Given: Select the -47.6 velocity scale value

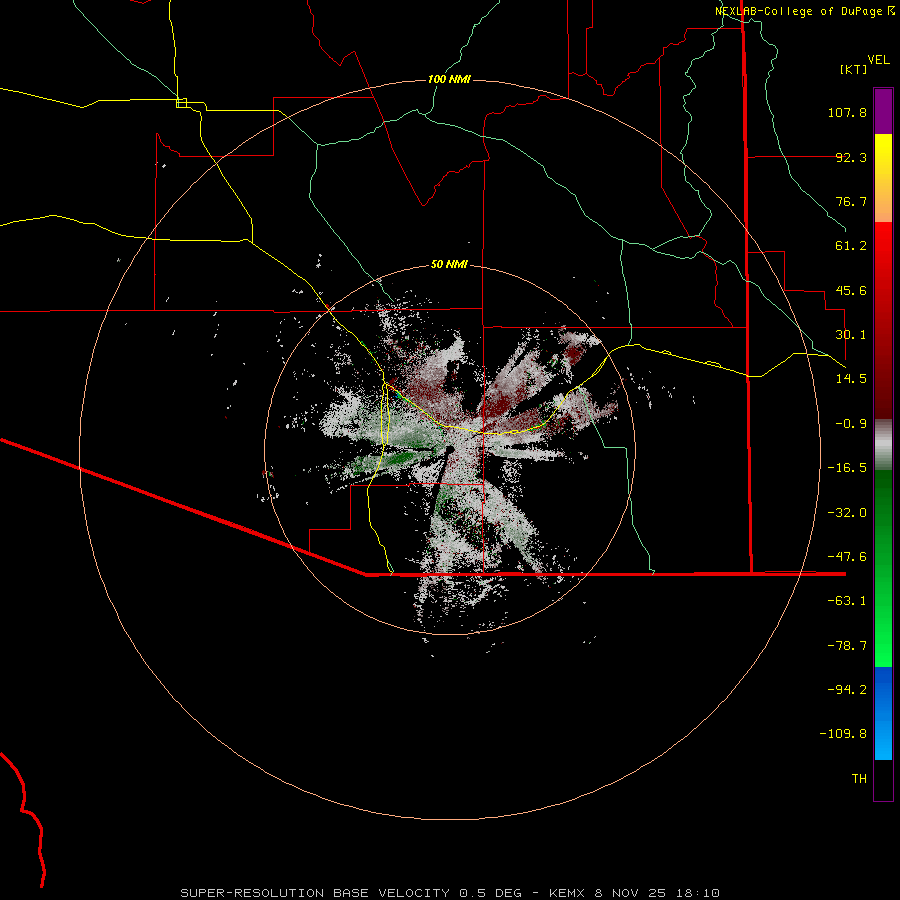Looking at the screenshot, I should [x=847, y=557].
